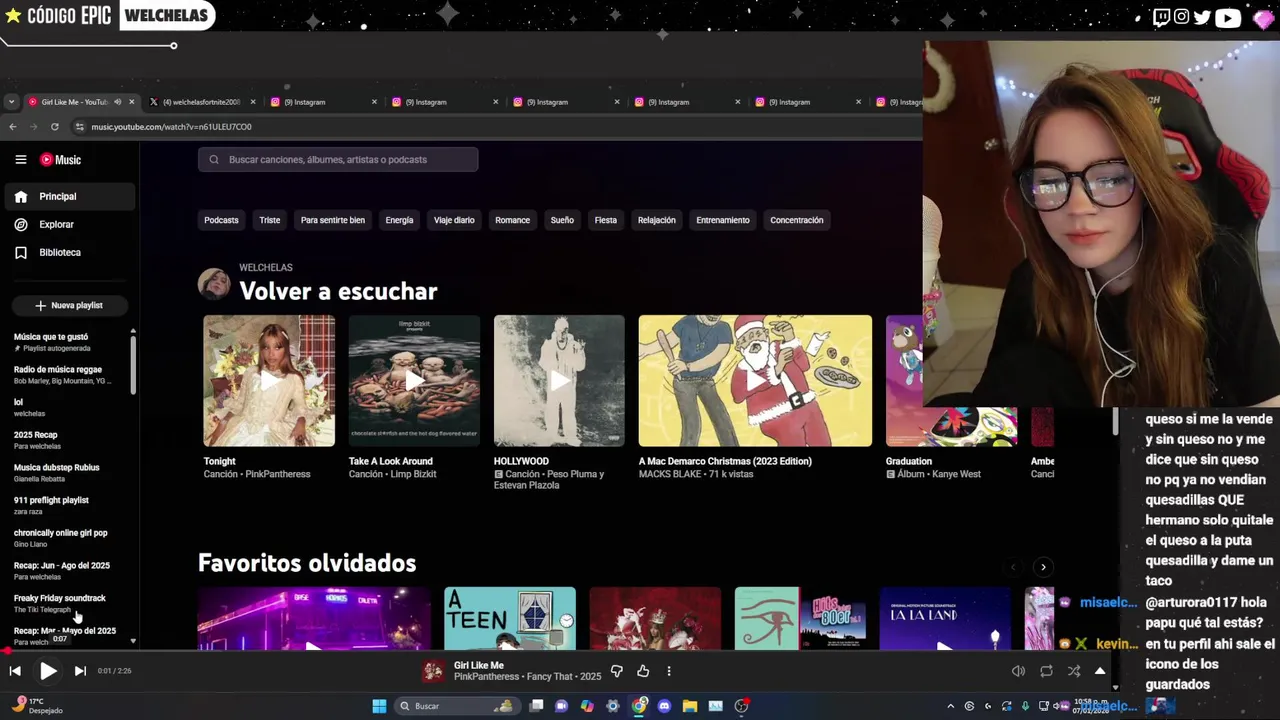
Task: Open File Explorer from the taskbar
Action: [x=690, y=706]
